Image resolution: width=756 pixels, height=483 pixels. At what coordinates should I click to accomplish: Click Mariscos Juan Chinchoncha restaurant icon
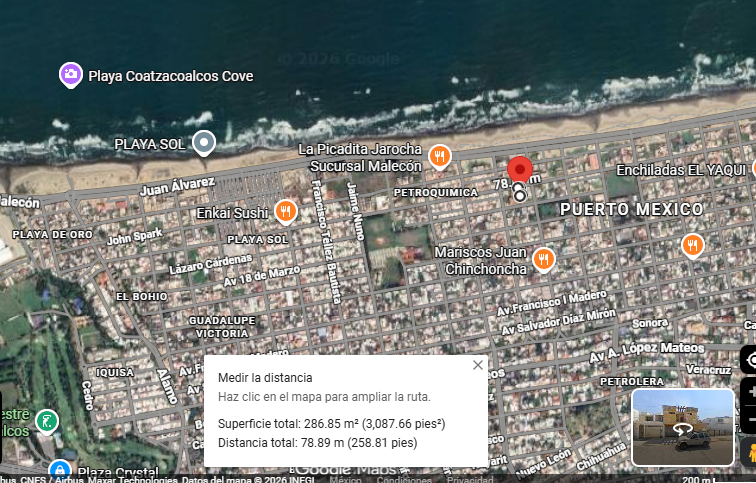pyautogui.click(x=543, y=259)
